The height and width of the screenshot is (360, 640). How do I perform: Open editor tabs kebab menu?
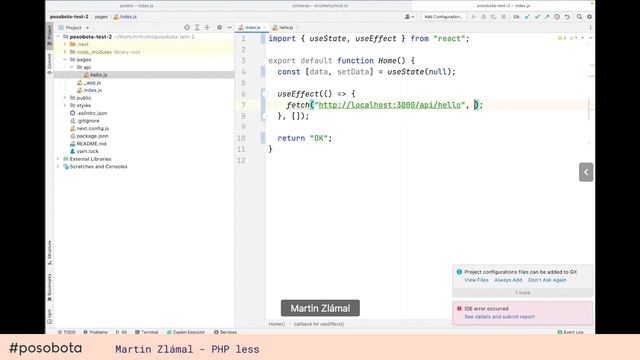[x=590, y=28]
